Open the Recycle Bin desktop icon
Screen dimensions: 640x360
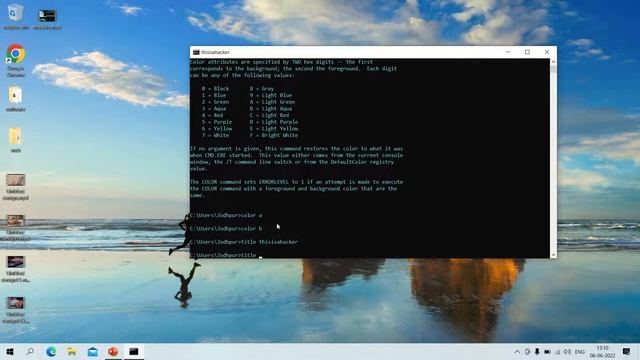coord(16,18)
